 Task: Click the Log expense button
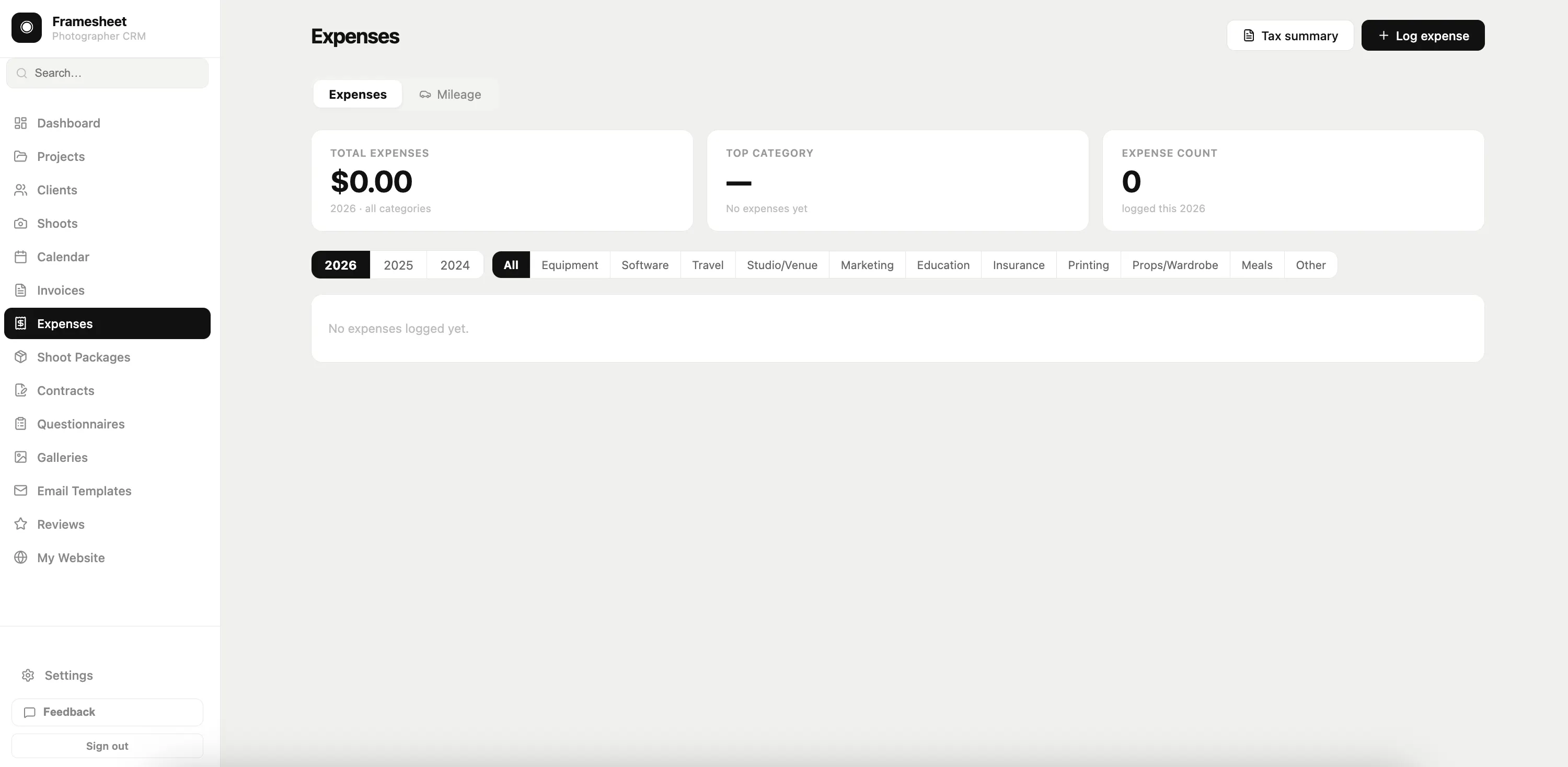[1423, 36]
